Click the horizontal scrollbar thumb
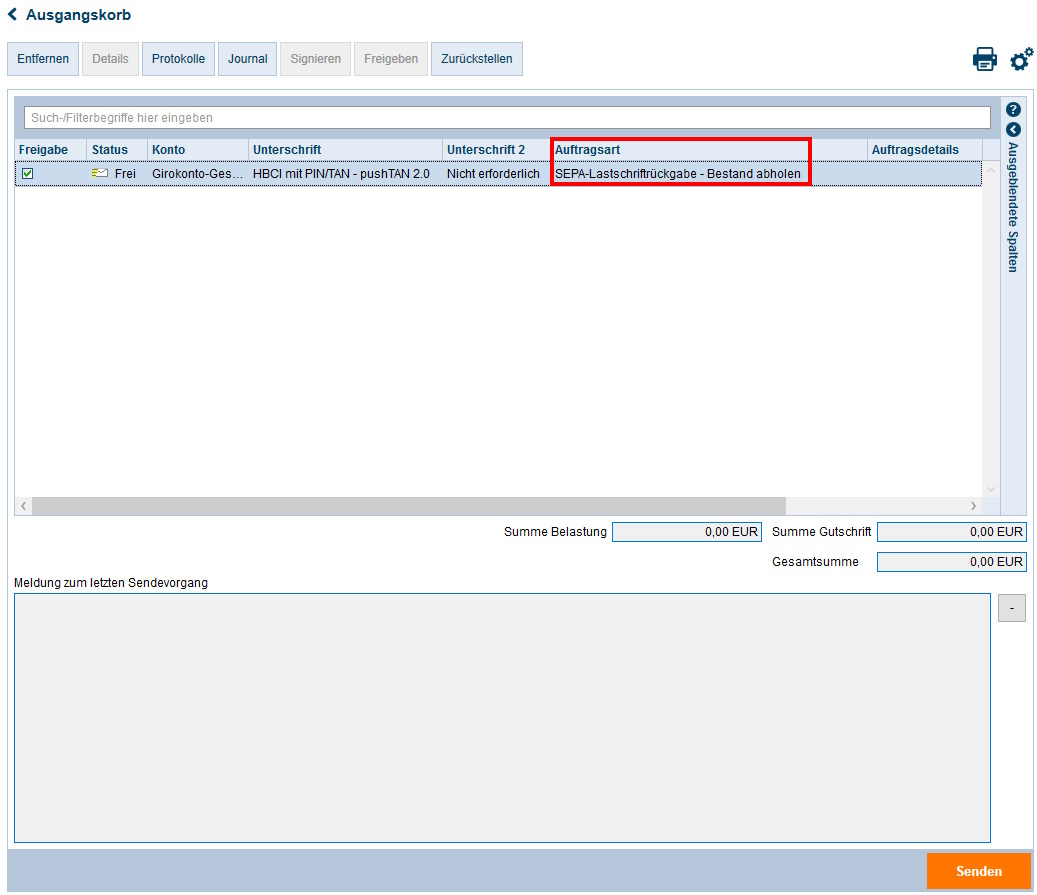 (409, 506)
